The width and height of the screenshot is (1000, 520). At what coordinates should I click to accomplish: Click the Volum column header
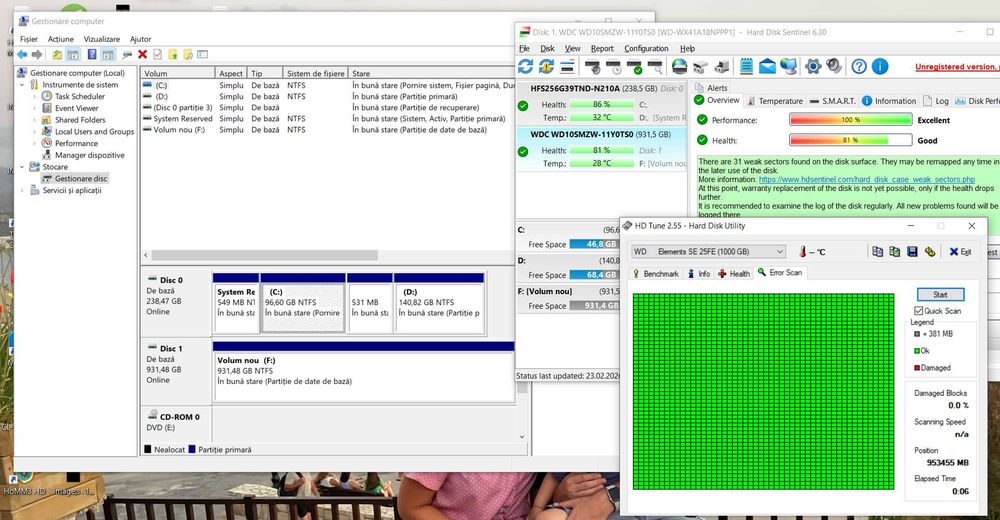point(177,73)
